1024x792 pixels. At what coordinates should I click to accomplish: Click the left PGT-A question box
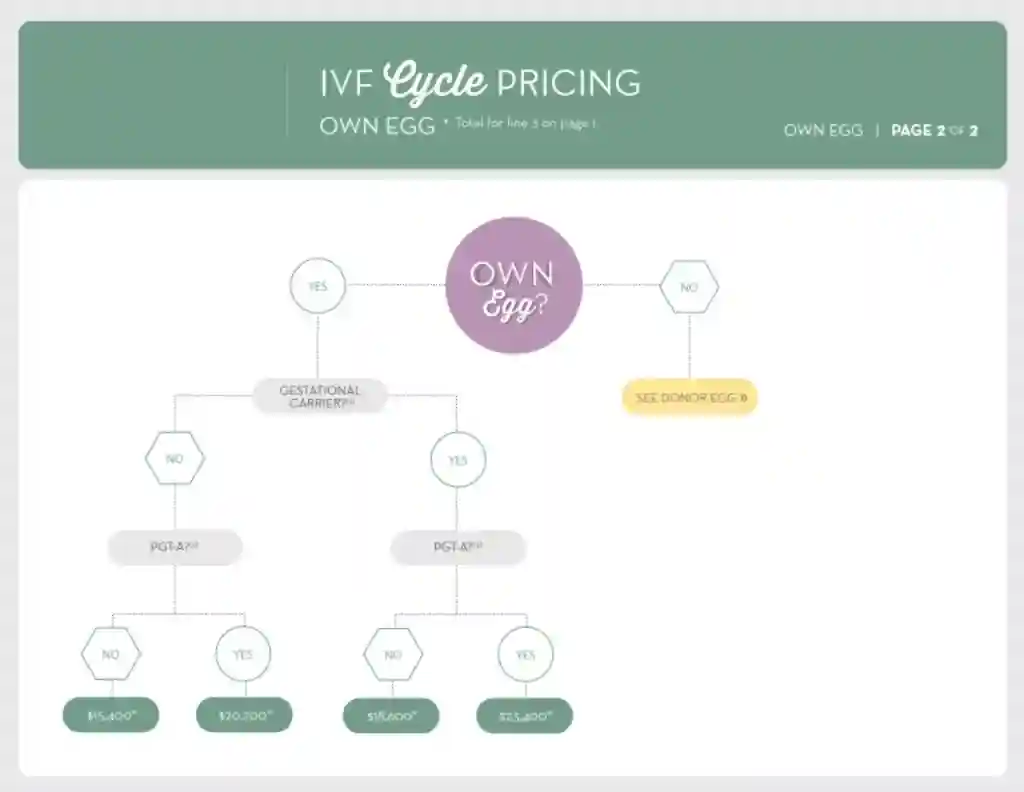click(175, 547)
